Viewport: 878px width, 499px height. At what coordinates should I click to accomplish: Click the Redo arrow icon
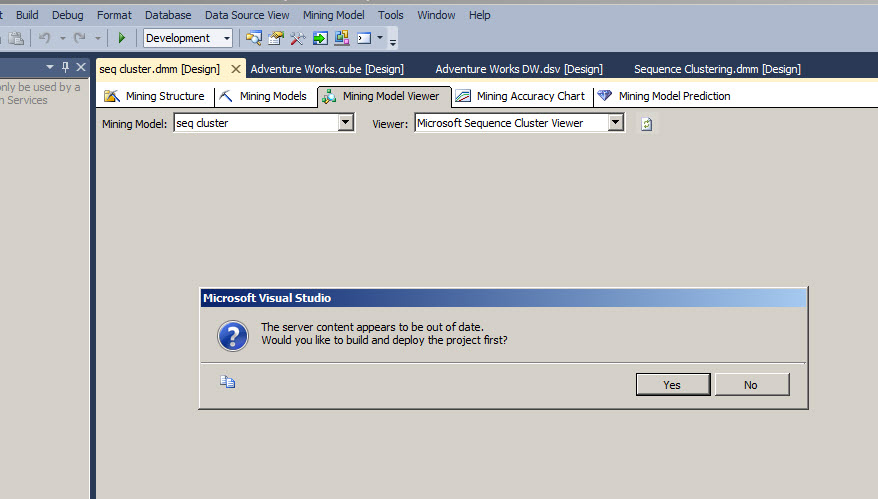(x=80, y=38)
